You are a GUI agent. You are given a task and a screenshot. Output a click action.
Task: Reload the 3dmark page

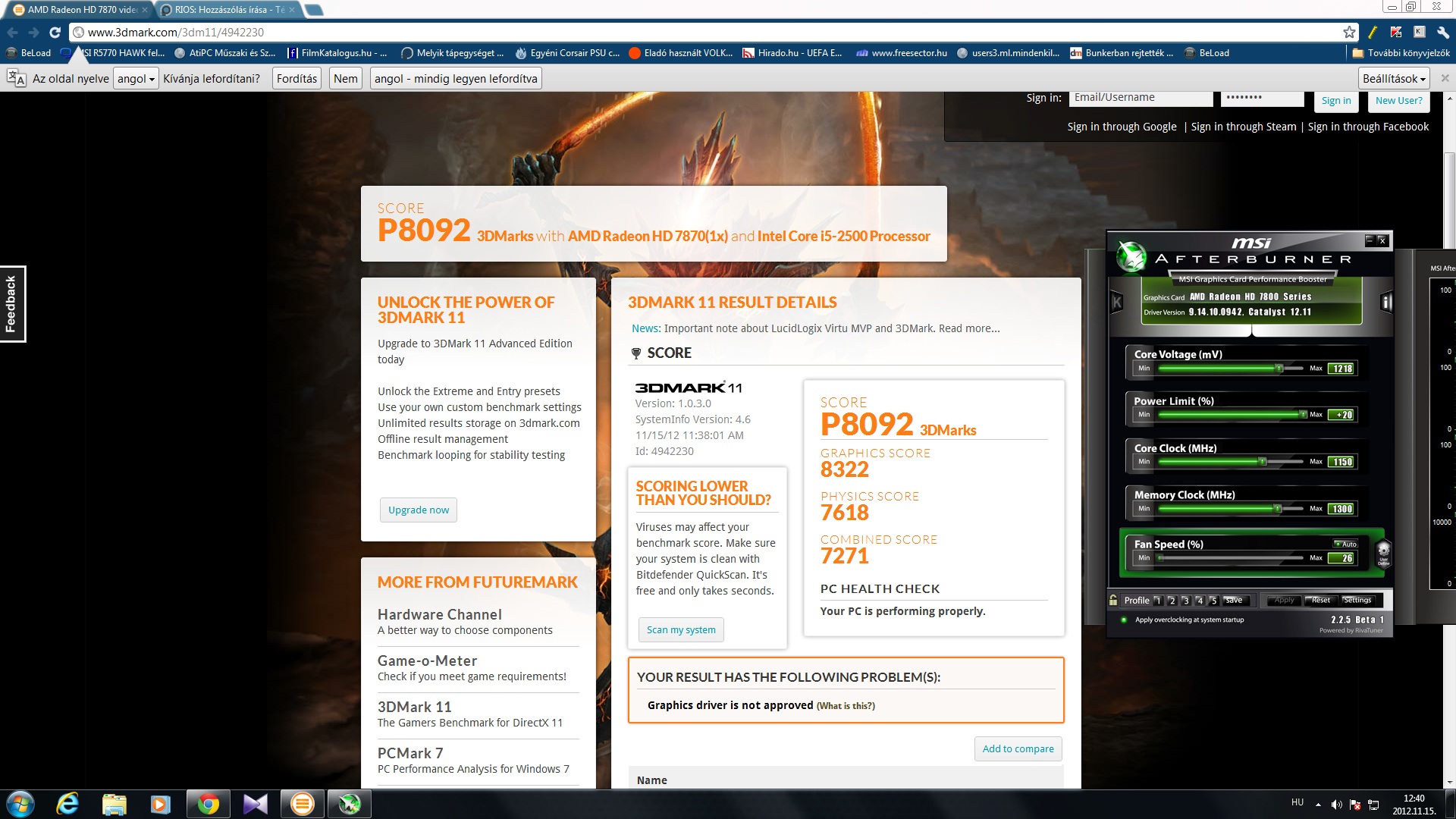click(x=55, y=33)
